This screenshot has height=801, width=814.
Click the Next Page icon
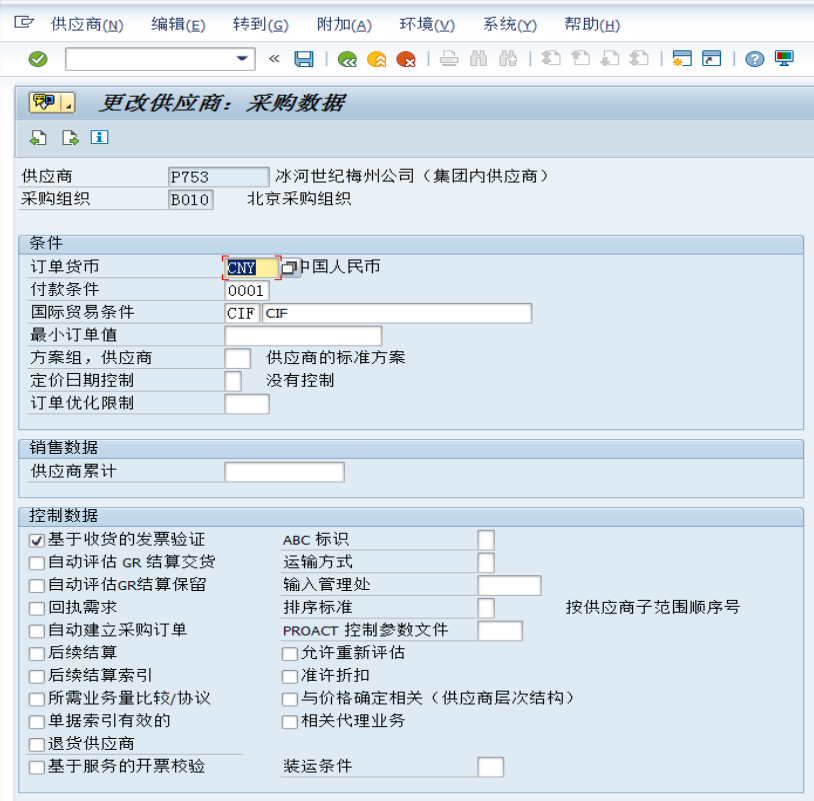(609, 58)
